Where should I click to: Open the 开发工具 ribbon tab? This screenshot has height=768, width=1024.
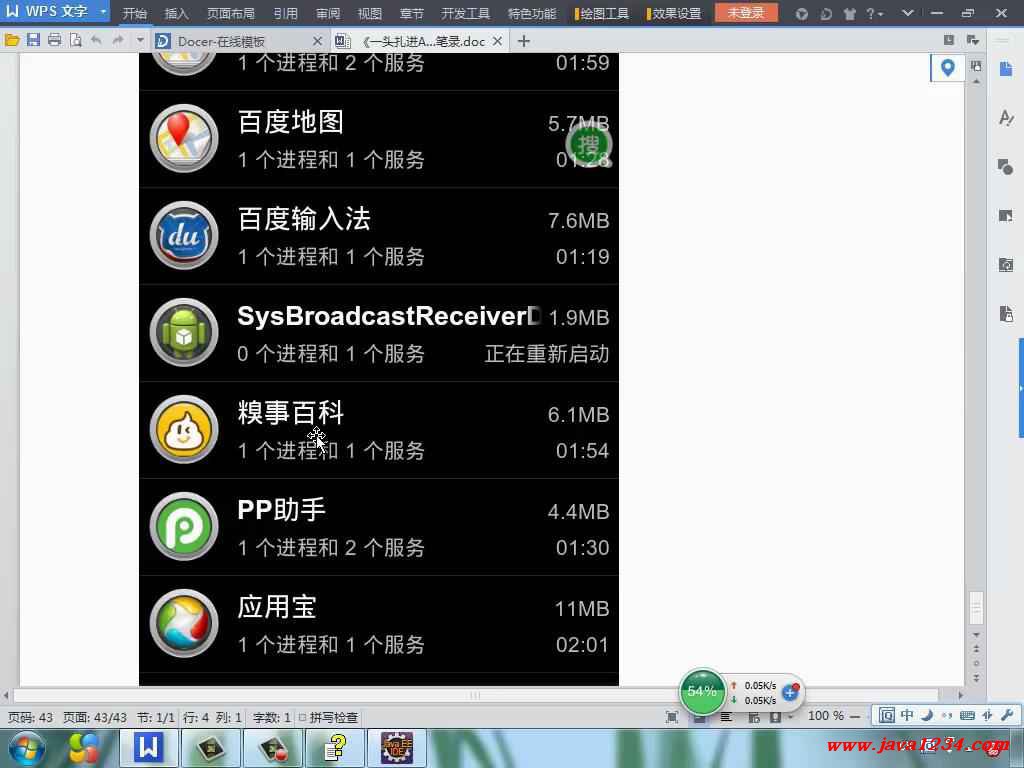point(466,13)
